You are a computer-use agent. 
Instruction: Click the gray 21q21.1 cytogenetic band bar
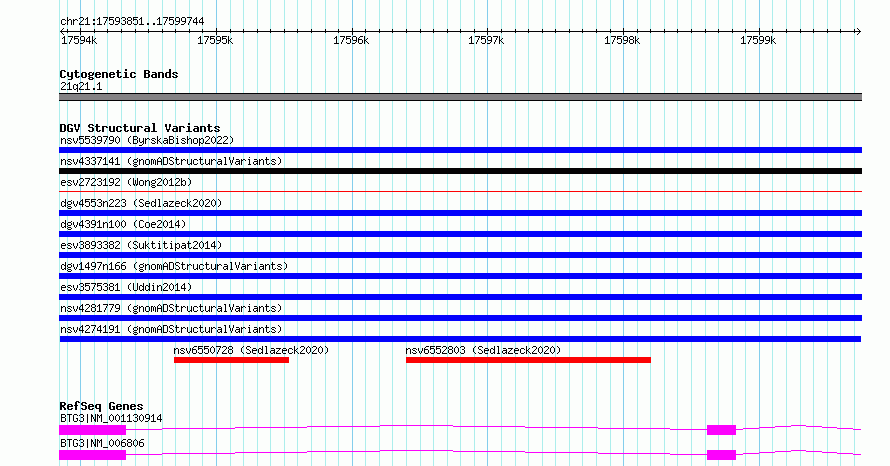coord(460,97)
